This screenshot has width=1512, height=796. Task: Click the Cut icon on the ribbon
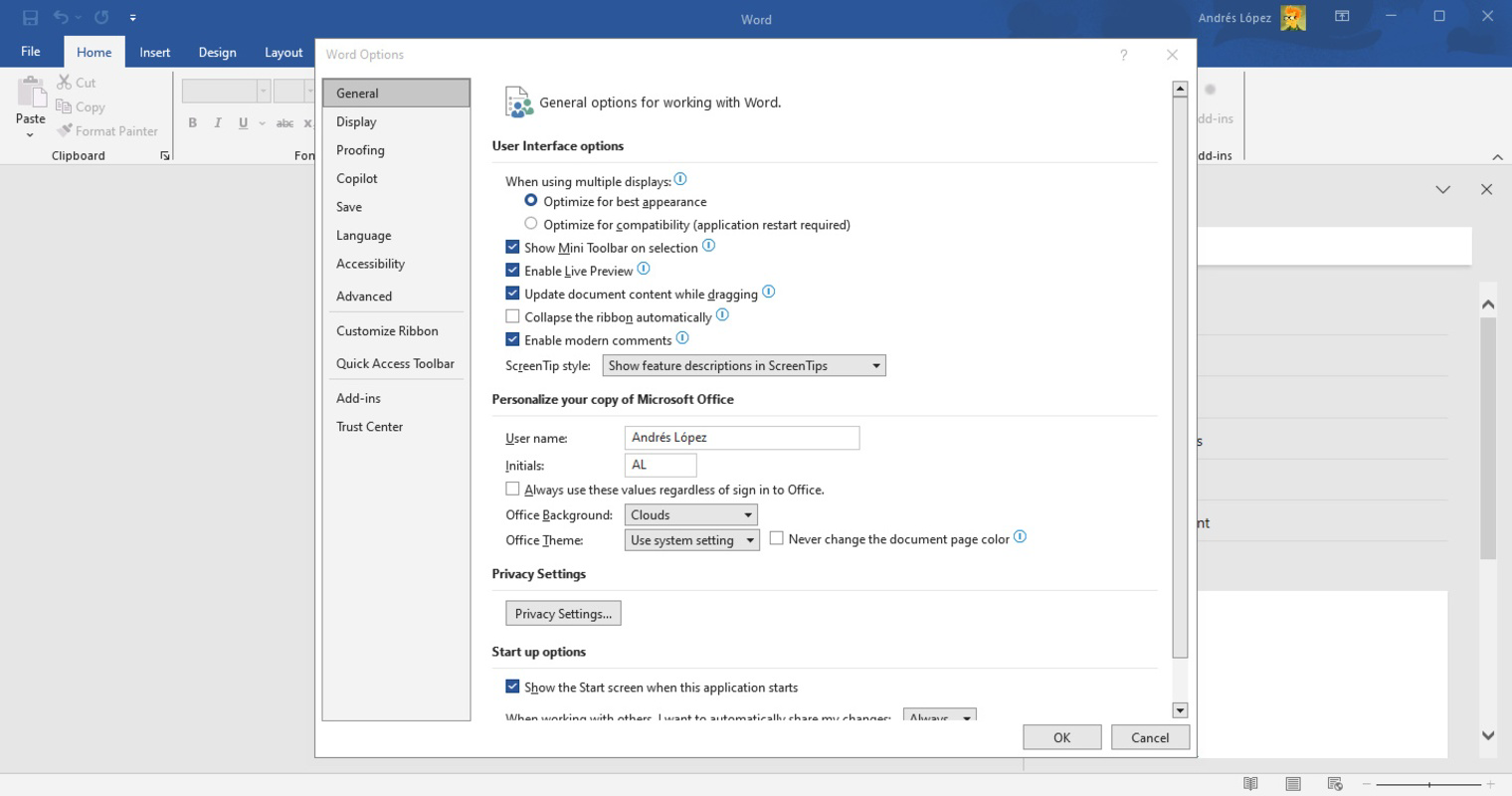click(63, 83)
